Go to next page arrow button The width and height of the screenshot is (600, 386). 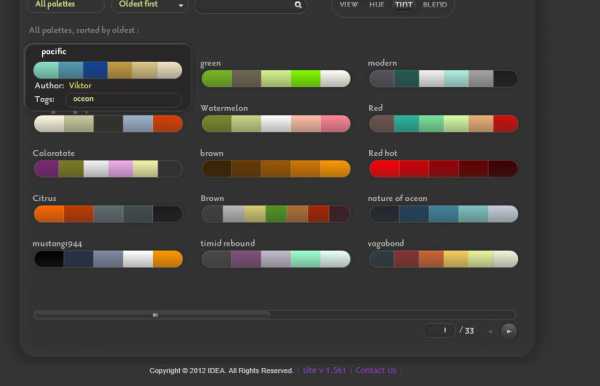click(509, 331)
